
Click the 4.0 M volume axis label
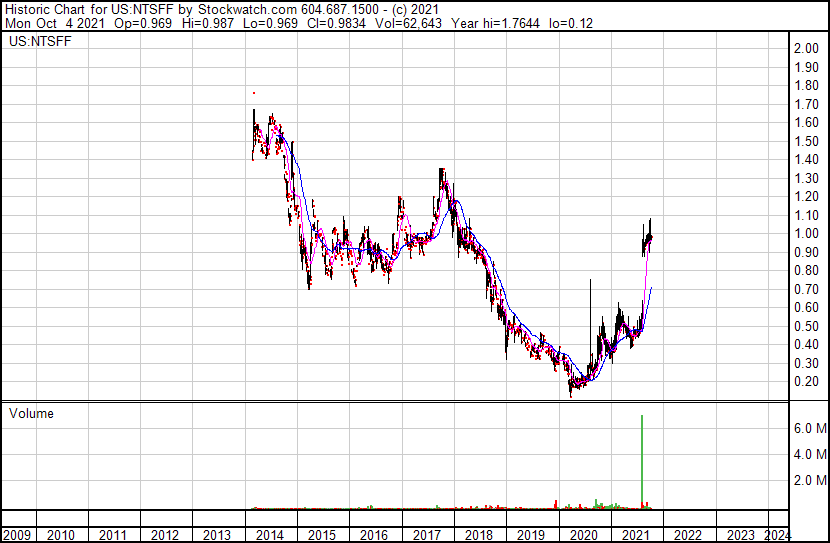[x=810, y=454]
